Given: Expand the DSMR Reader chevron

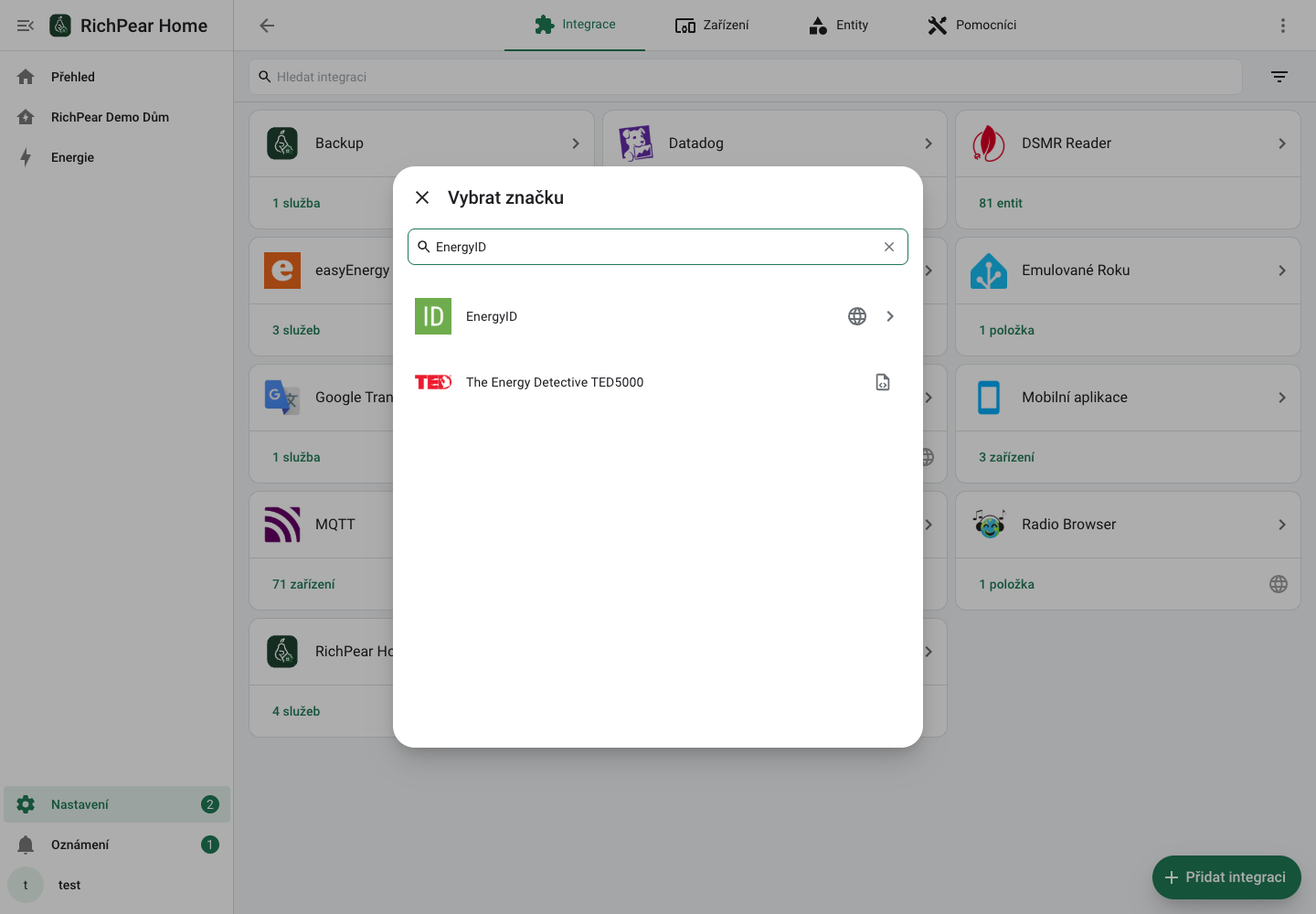Looking at the screenshot, I should click(x=1282, y=143).
